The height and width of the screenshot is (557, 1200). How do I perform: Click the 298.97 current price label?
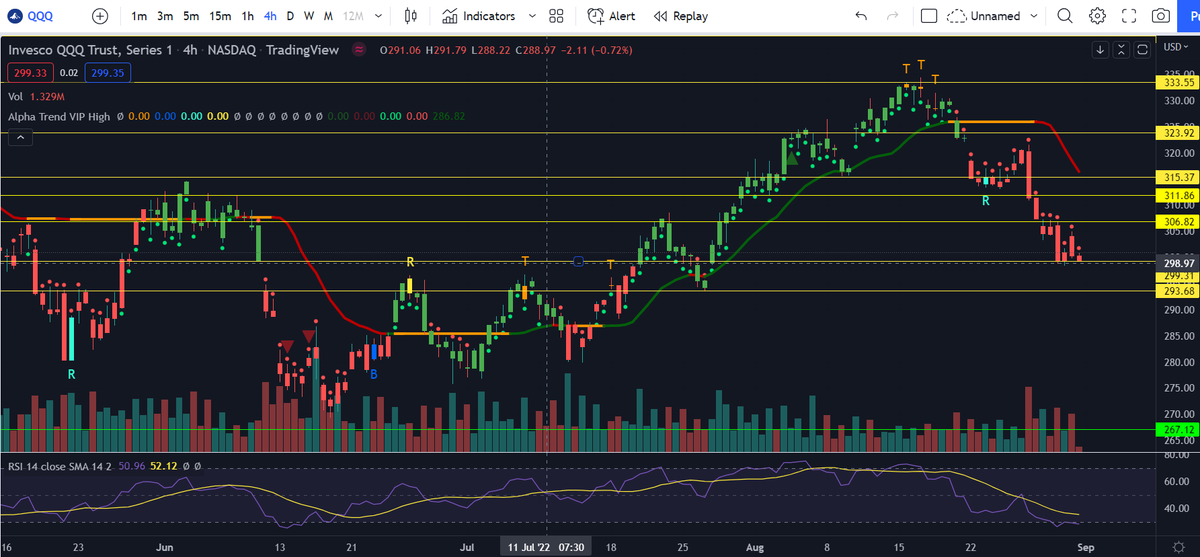tap(1176, 262)
